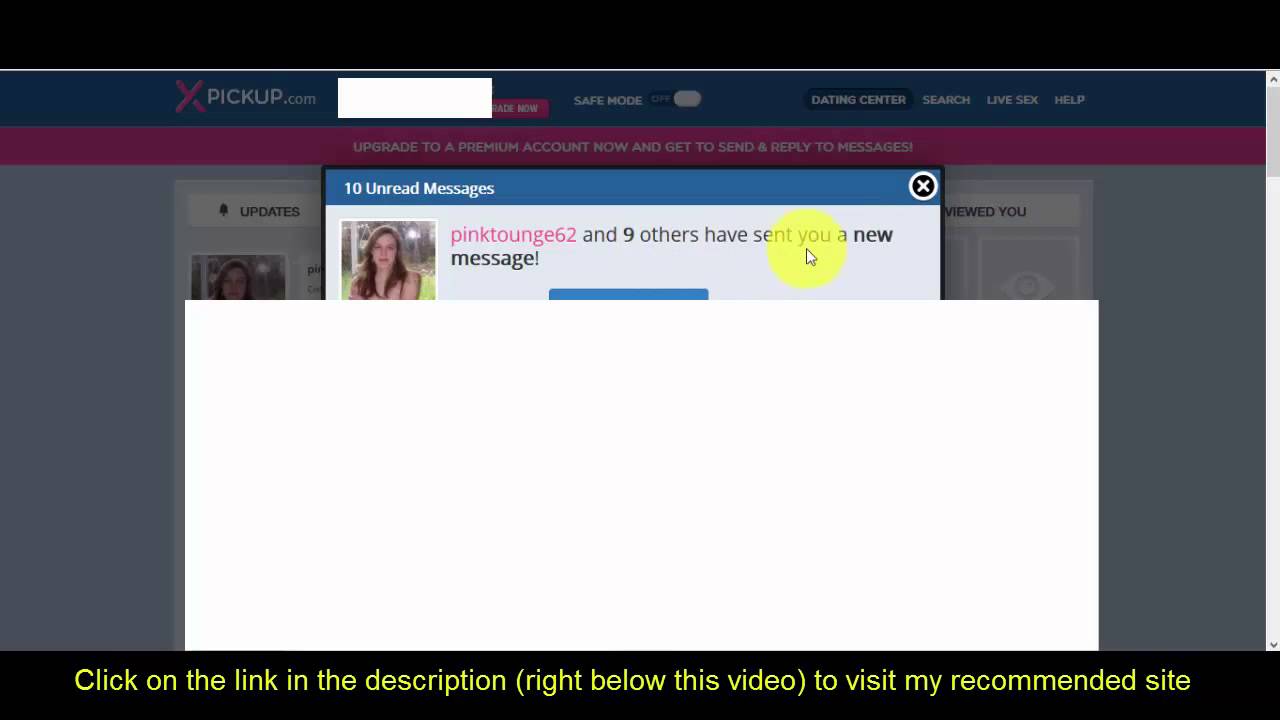
Task: Open the pinktounge62 profile thumbnail in popup
Action: tap(388, 260)
